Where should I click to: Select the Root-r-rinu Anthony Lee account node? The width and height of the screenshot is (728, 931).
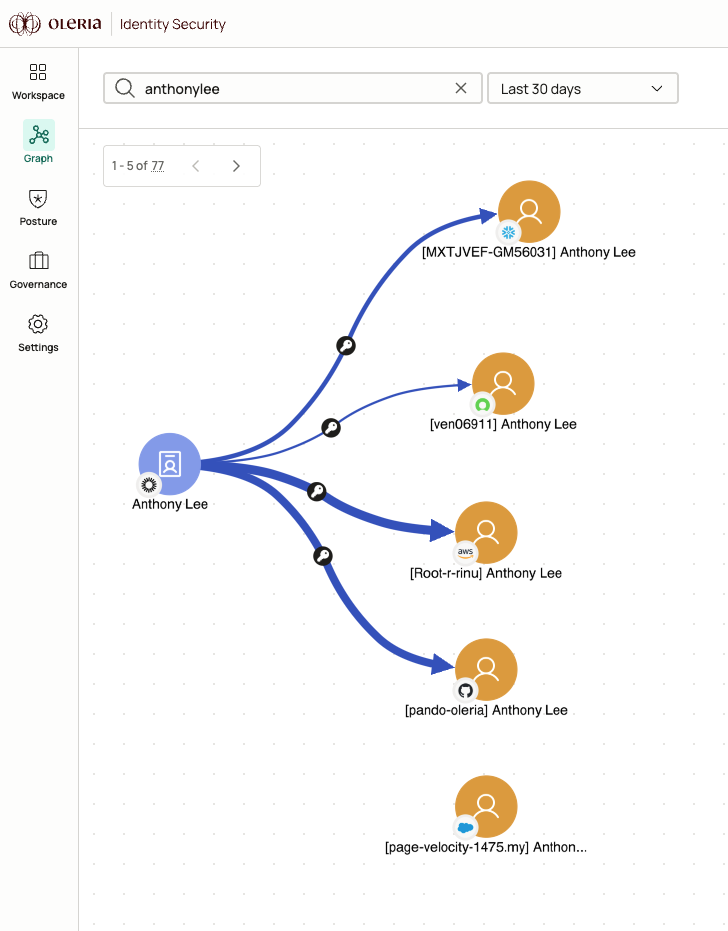486,533
